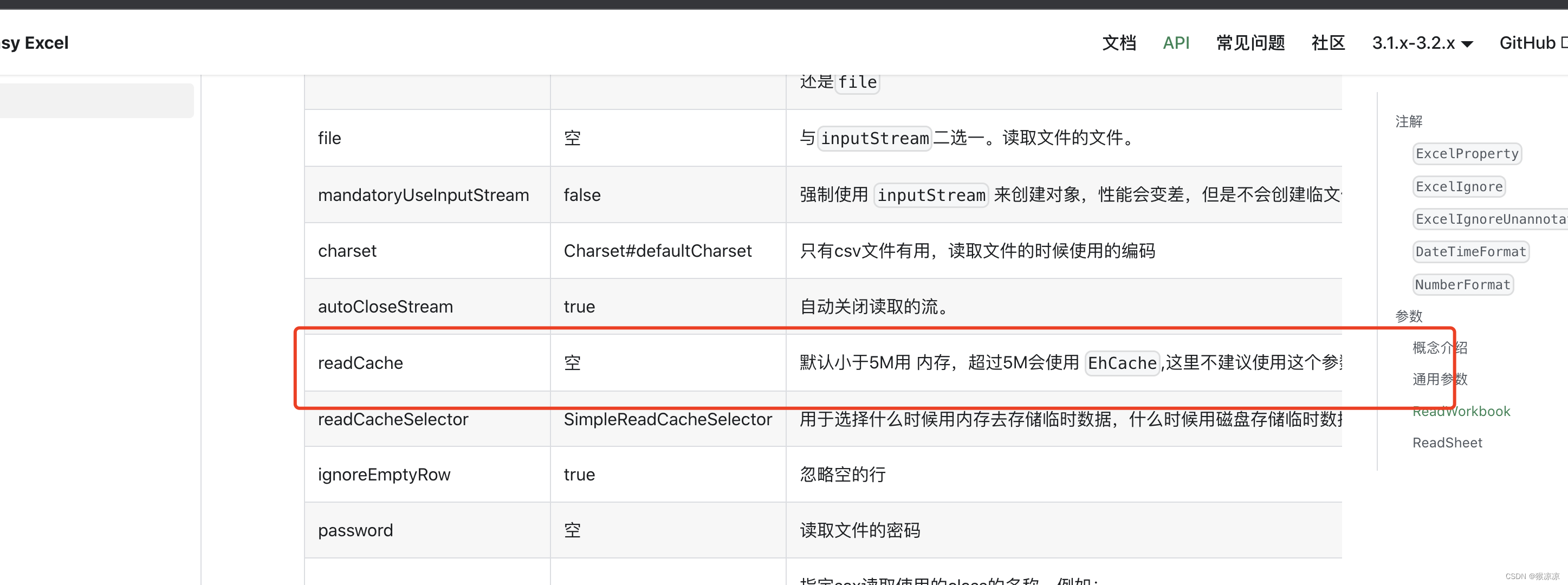Open the 常见问题 FAQ nav item
The image size is (1568, 585).
point(1250,43)
